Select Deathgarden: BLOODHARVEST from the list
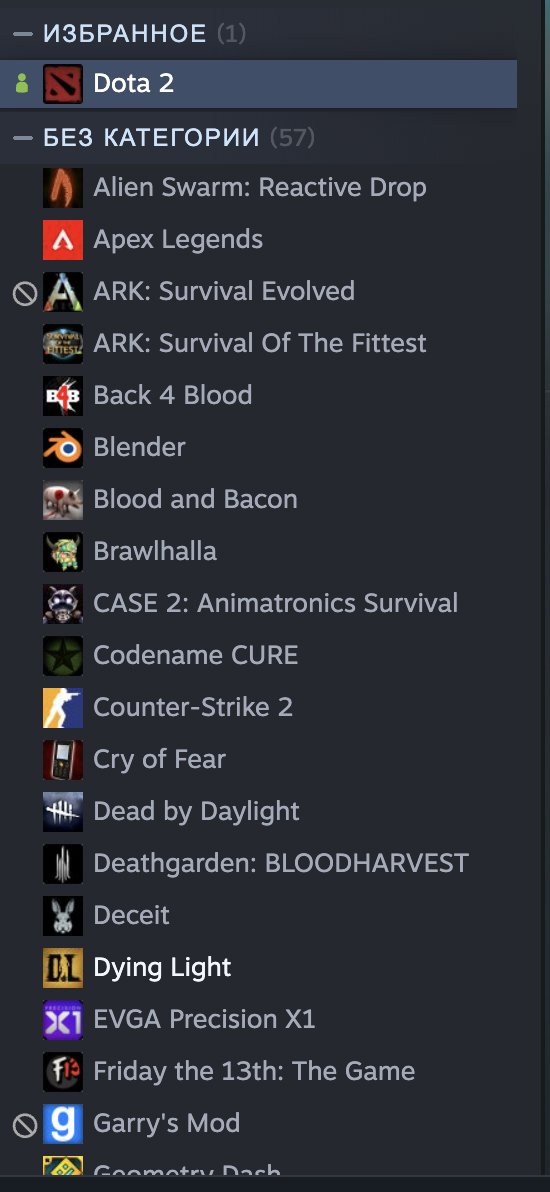550x1192 pixels. click(x=259, y=863)
